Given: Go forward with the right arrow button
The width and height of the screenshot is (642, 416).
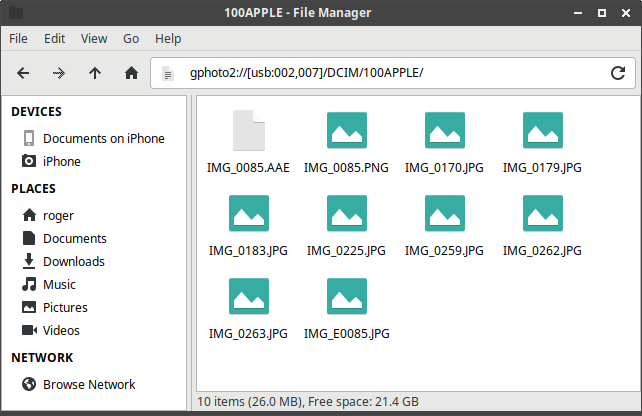Looking at the screenshot, I should 59,73.
